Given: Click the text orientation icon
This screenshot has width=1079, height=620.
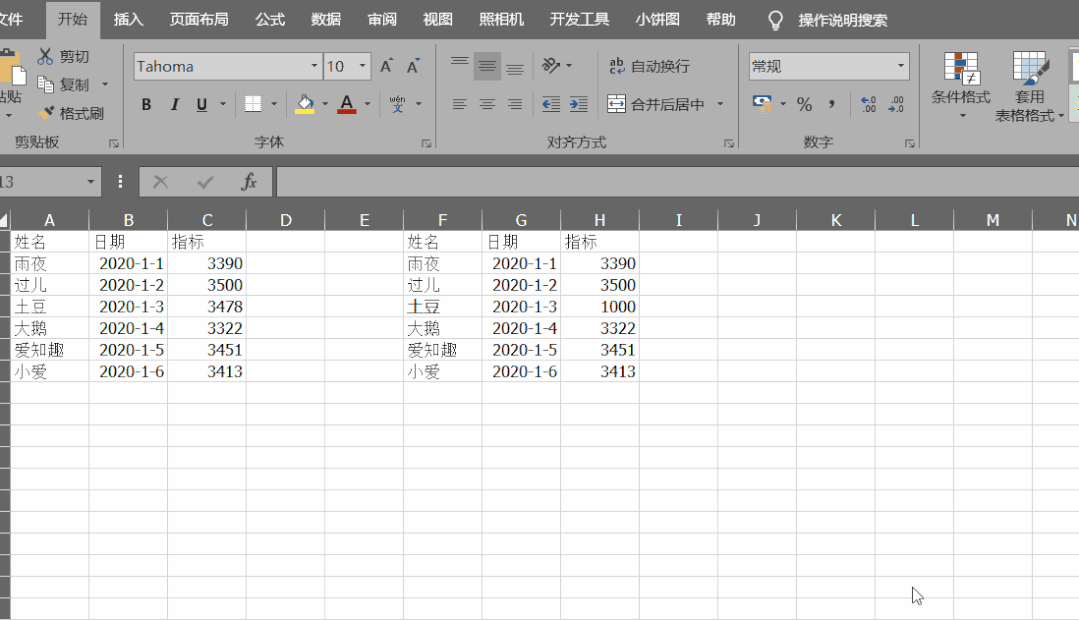Looking at the screenshot, I should 551,65.
